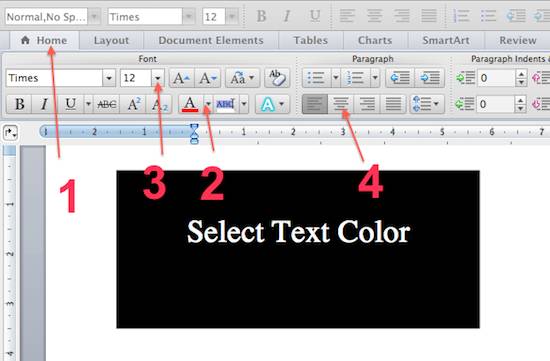
Task: Click the stepper on the lower indent field
Action: pyautogui.click(x=521, y=104)
